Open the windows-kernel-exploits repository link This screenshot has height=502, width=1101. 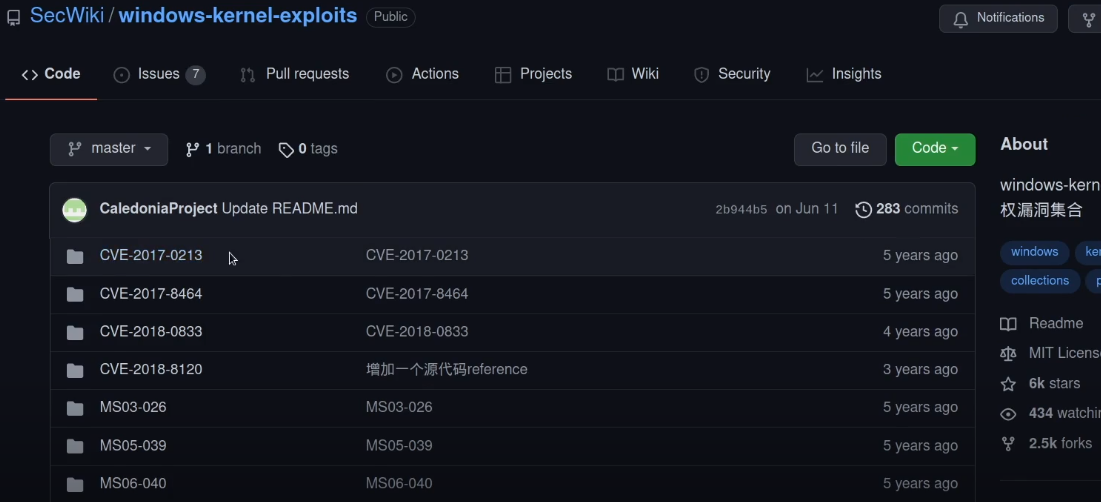pyautogui.click(x=237, y=16)
